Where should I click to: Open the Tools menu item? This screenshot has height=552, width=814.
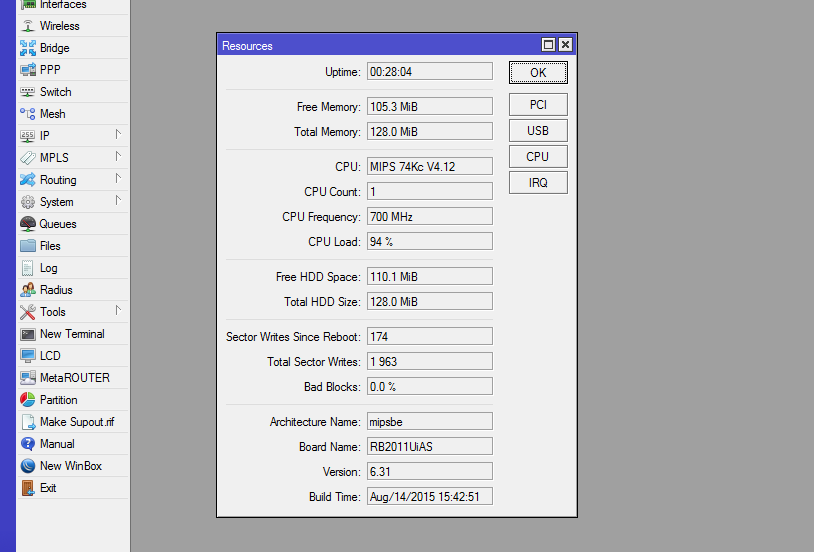tap(52, 312)
